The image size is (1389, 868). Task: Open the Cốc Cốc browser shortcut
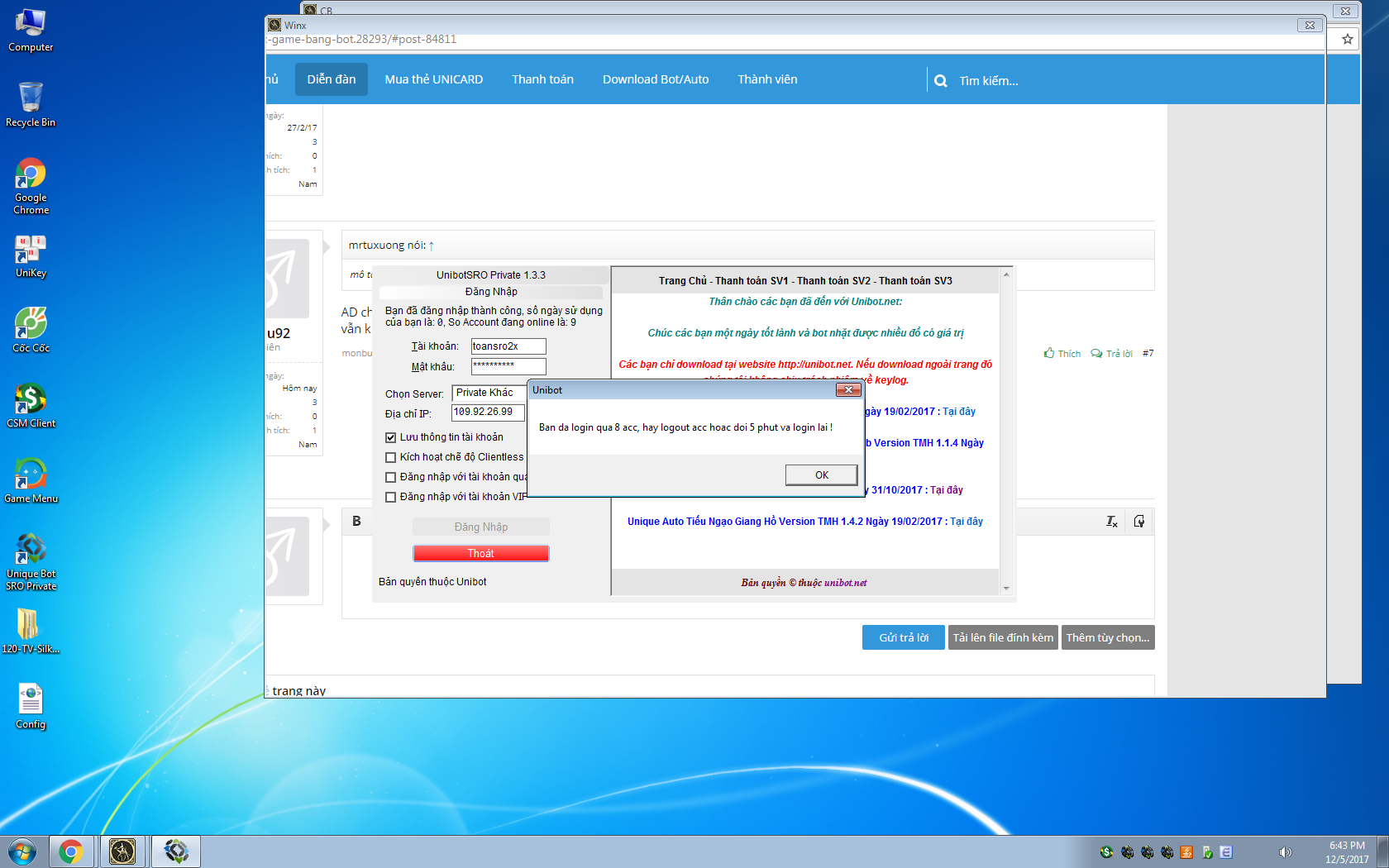point(31,331)
